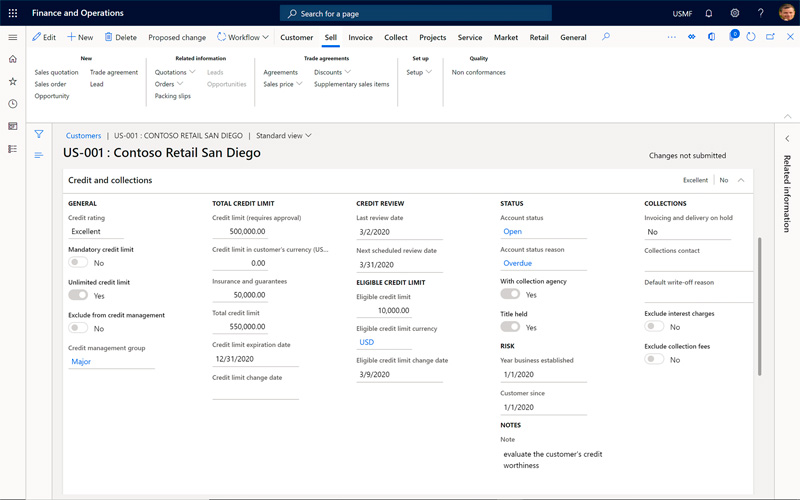Collapse the action pane ribbon chevron

788,116
